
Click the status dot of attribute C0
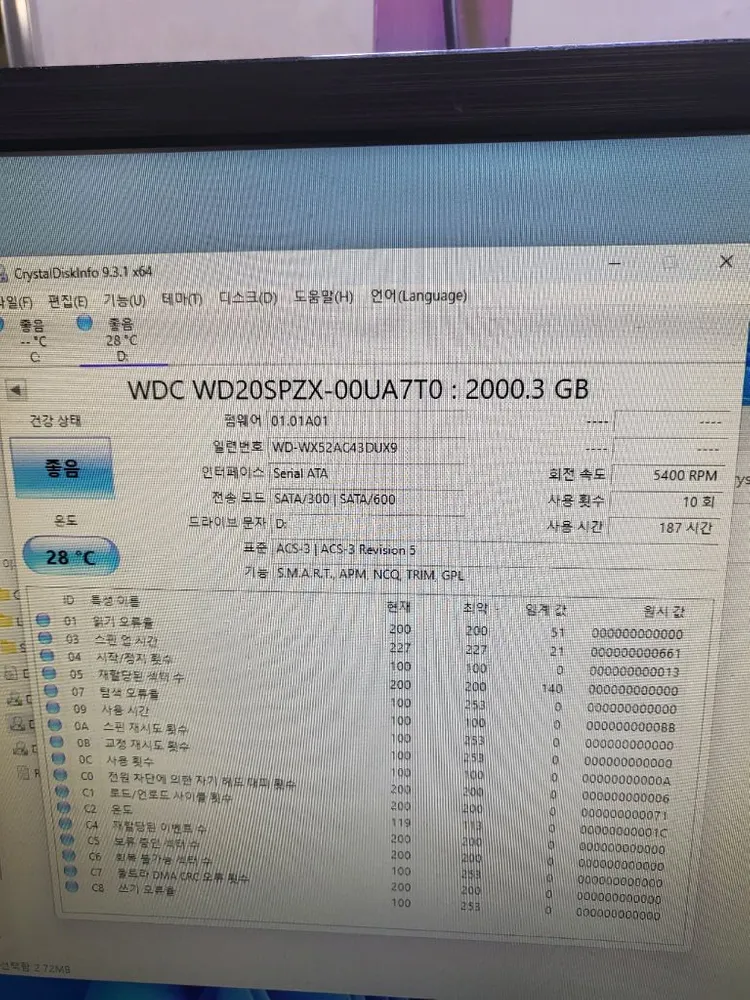point(61,775)
